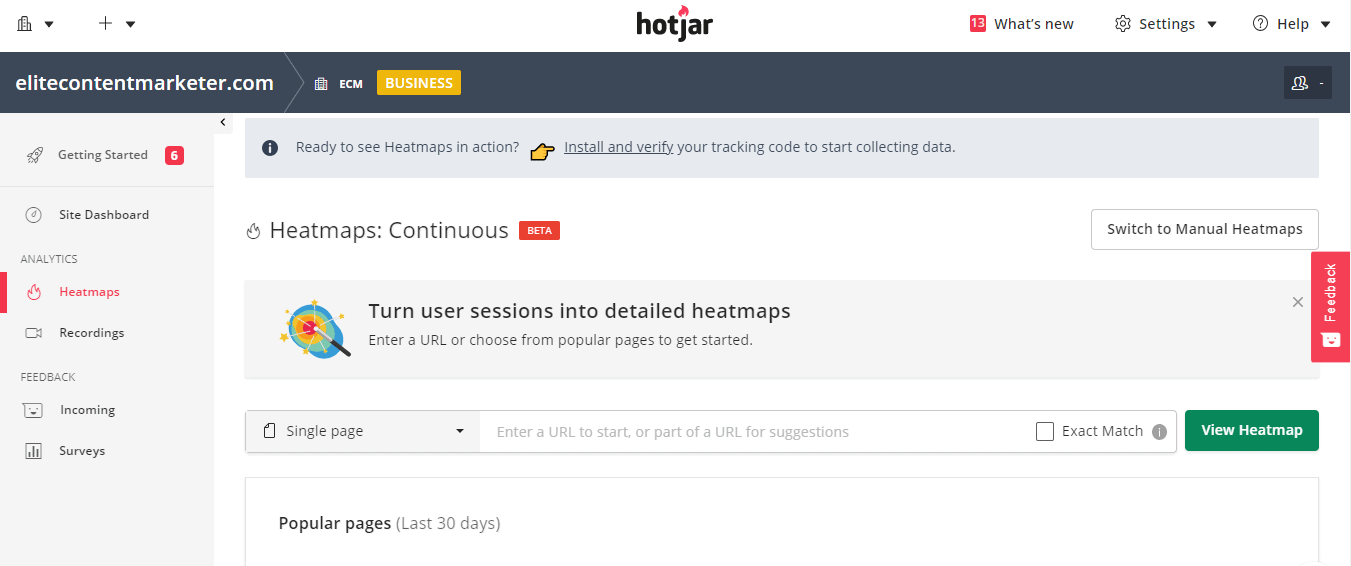Open Getting Started rocket item
This screenshot has height=566, width=1351.
click(x=102, y=155)
